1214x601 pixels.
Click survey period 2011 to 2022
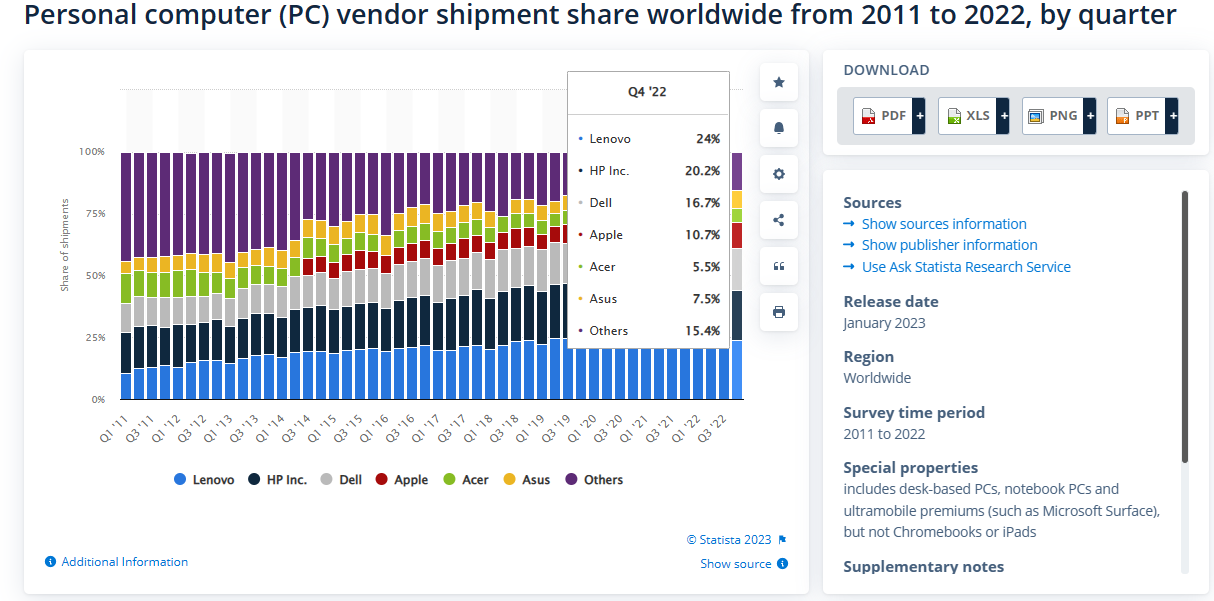click(x=884, y=434)
